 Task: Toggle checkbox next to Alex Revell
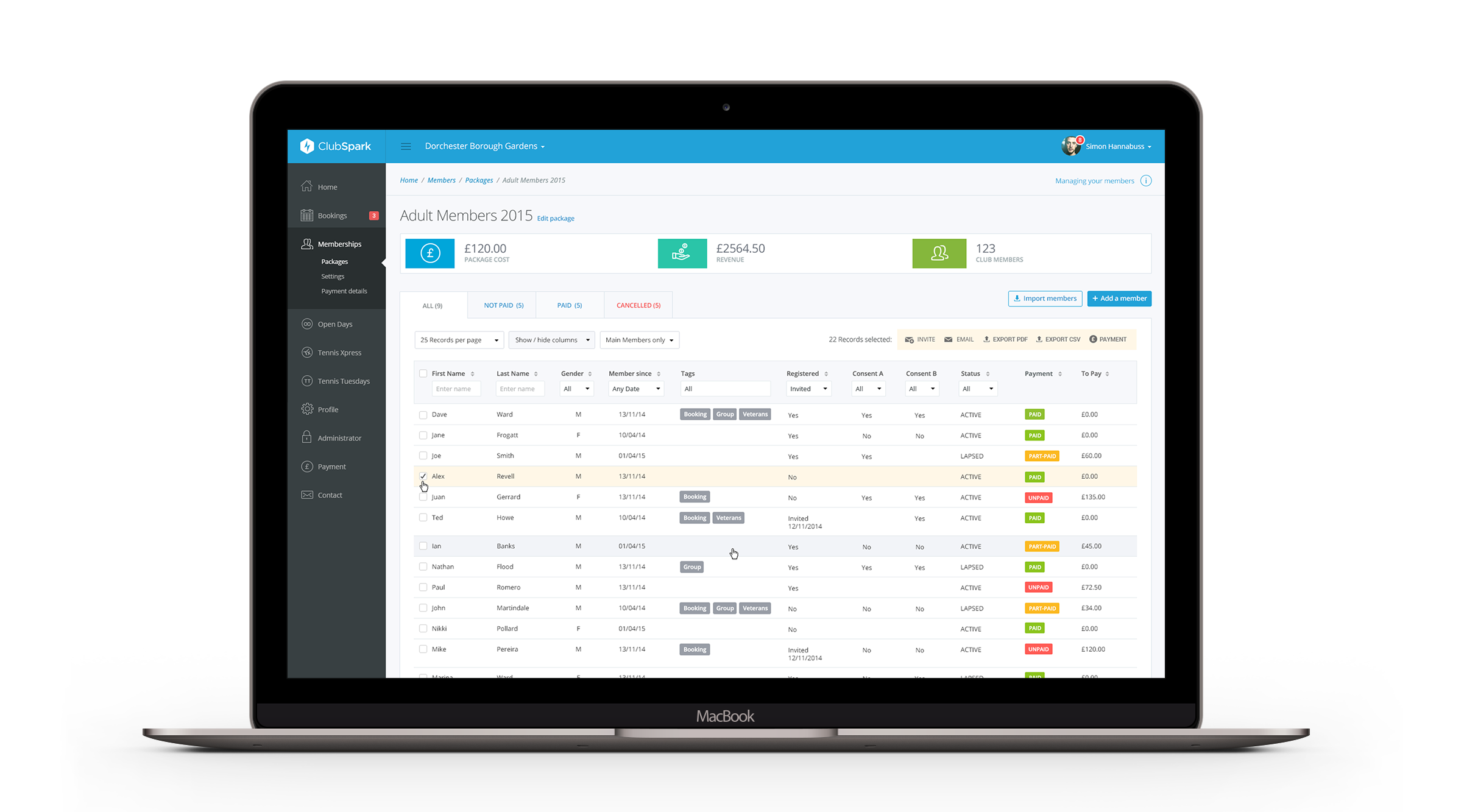(422, 476)
